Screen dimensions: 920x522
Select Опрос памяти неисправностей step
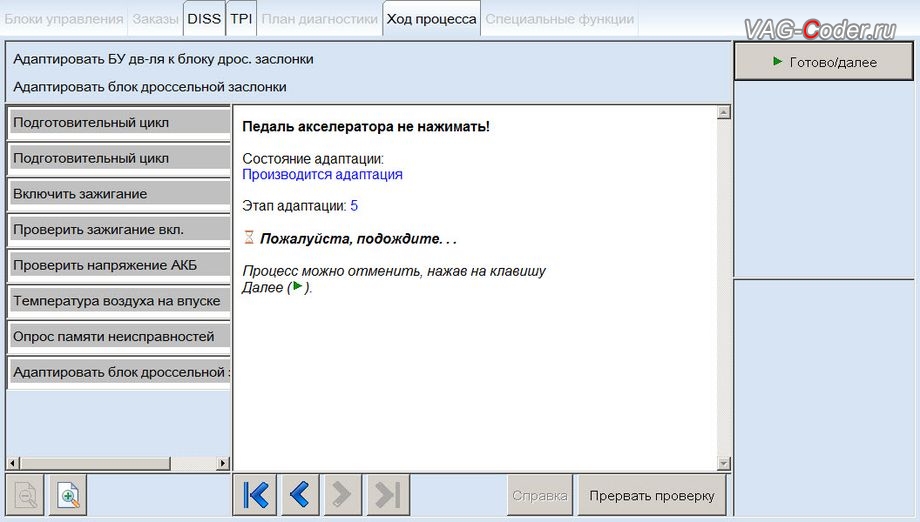point(119,337)
